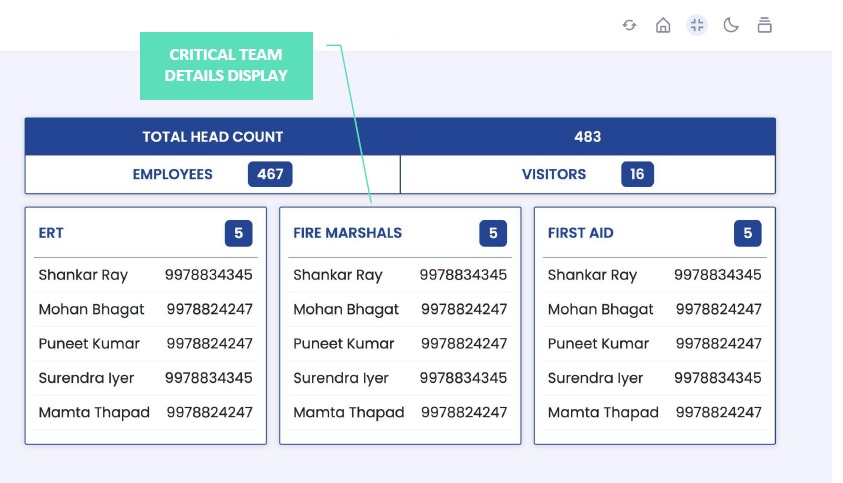Select Mamta Thapad in First Aid list
The height and width of the screenshot is (483, 843).
click(x=603, y=412)
